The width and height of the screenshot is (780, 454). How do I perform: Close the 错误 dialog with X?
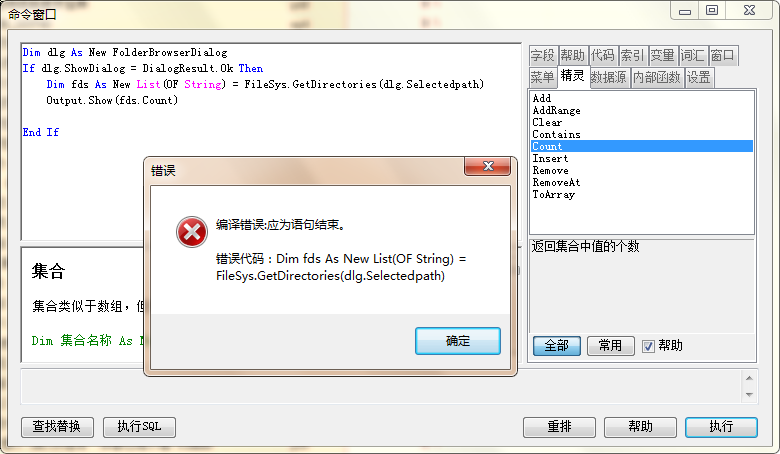click(x=488, y=166)
